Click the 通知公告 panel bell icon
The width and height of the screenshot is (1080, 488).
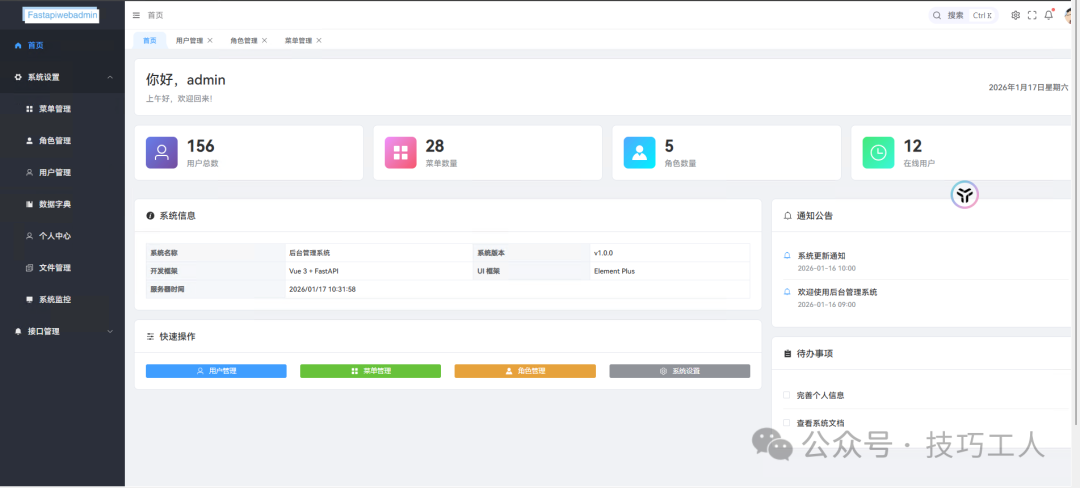(x=787, y=215)
